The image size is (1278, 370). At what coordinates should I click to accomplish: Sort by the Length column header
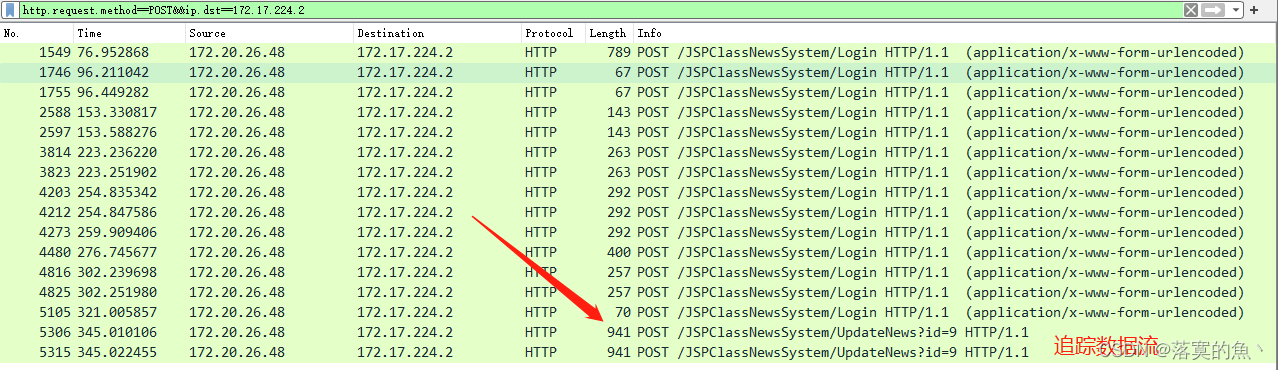pyautogui.click(x=609, y=33)
